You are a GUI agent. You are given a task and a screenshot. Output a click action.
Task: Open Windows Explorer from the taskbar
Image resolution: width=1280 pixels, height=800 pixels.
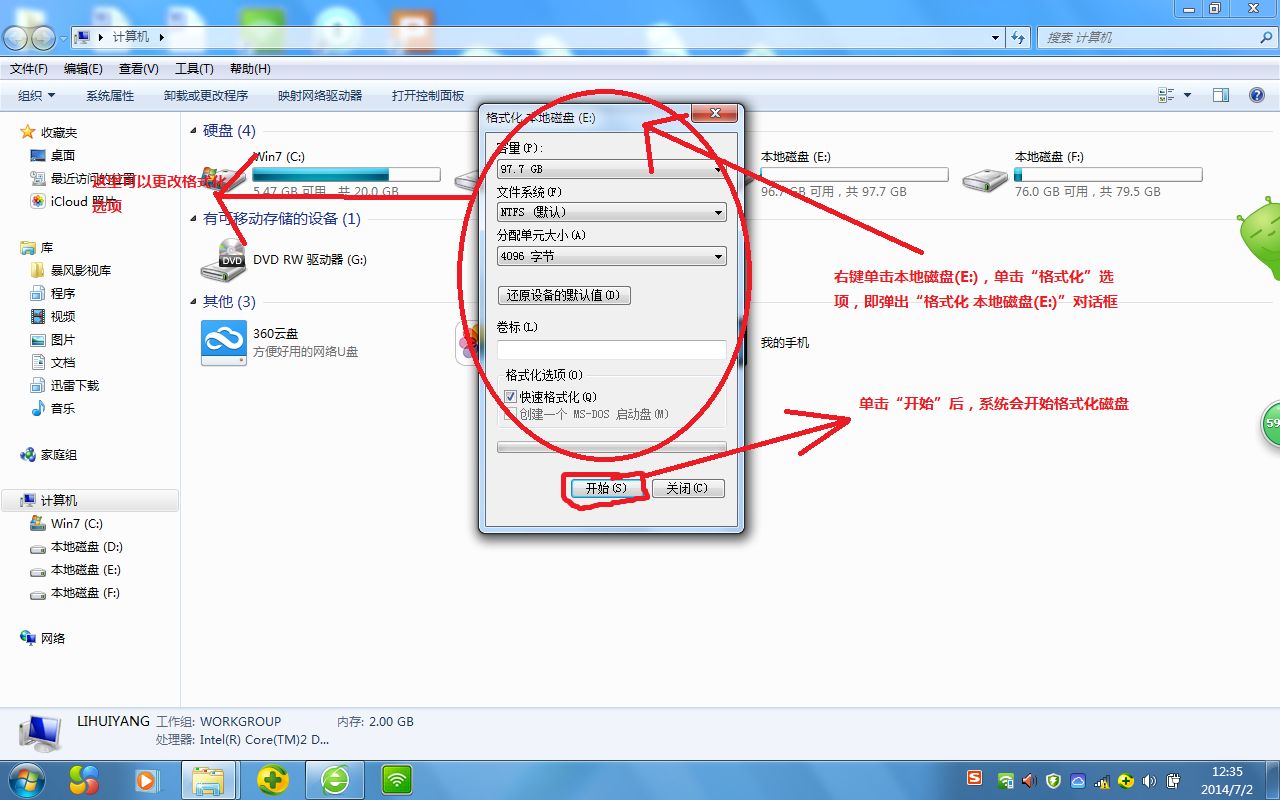[x=208, y=779]
